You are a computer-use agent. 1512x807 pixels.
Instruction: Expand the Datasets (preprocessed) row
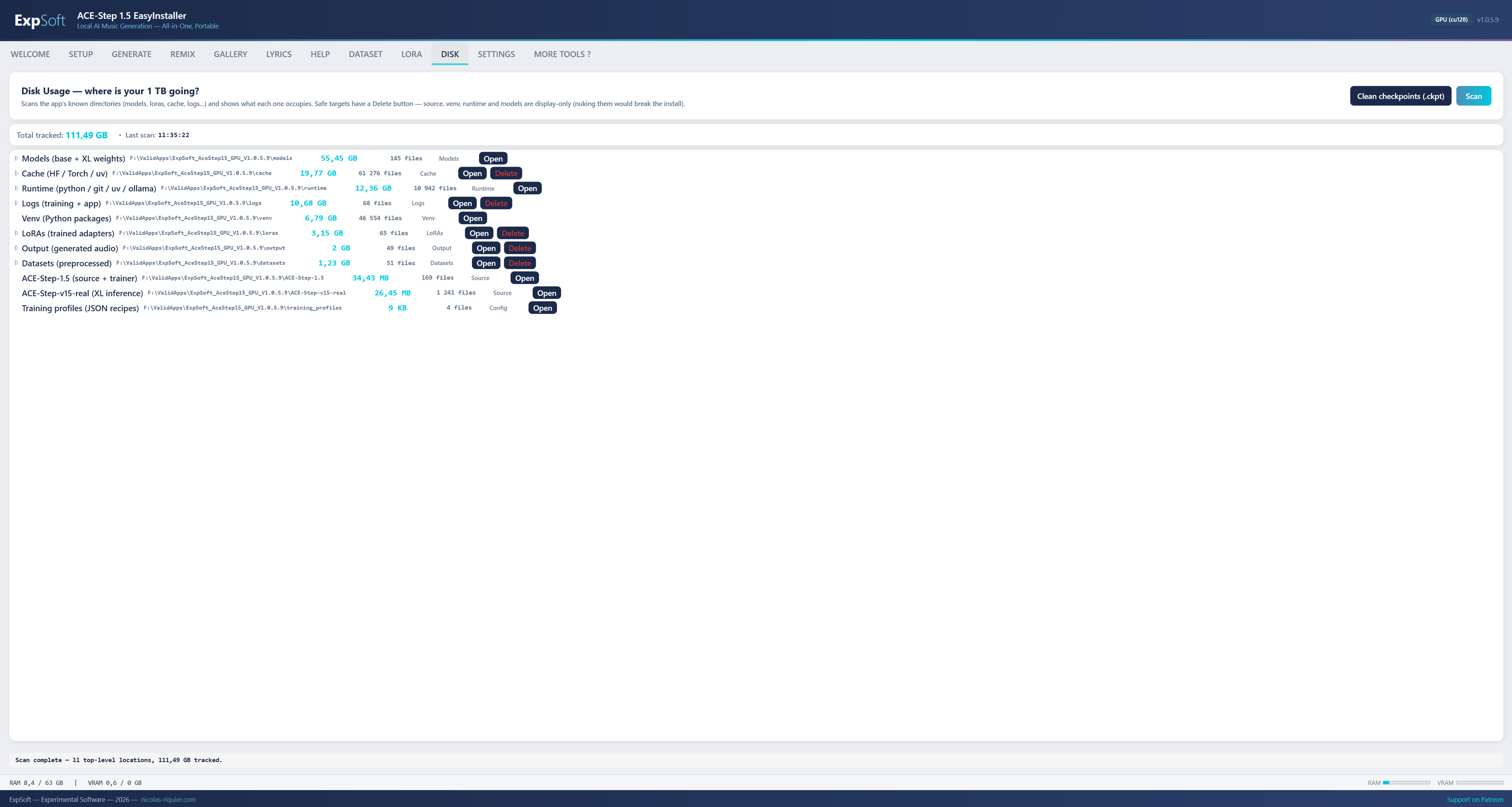click(17, 263)
